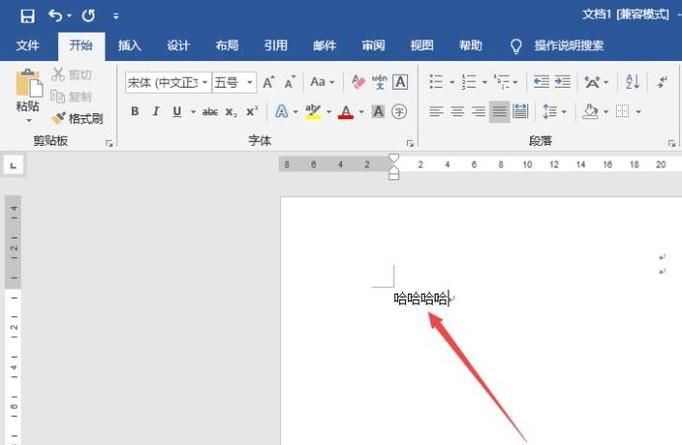This screenshot has width=682, height=445.
Task: Click the 粘贴 (Paste) button
Action: (28, 96)
